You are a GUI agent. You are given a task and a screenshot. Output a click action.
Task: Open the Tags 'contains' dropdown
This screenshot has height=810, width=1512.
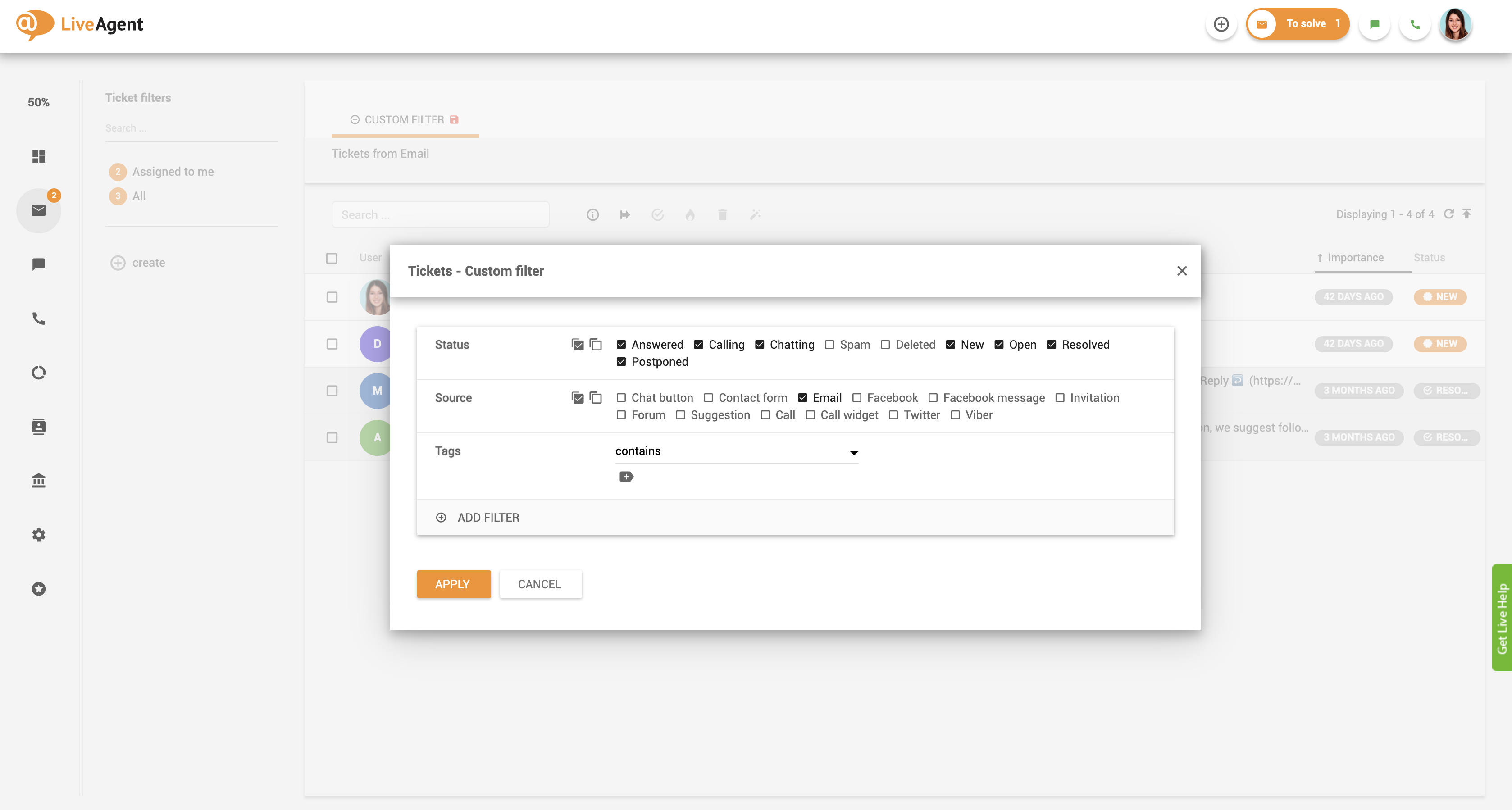point(736,451)
